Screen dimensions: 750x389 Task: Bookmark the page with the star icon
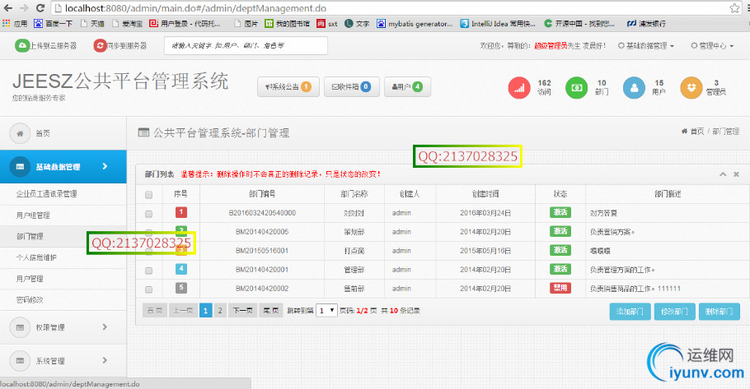pyautogui.click(x=735, y=8)
